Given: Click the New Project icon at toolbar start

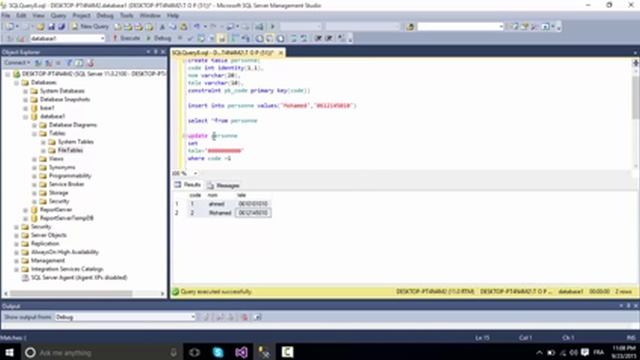Looking at the screenshot, I should tap(10, 27).
